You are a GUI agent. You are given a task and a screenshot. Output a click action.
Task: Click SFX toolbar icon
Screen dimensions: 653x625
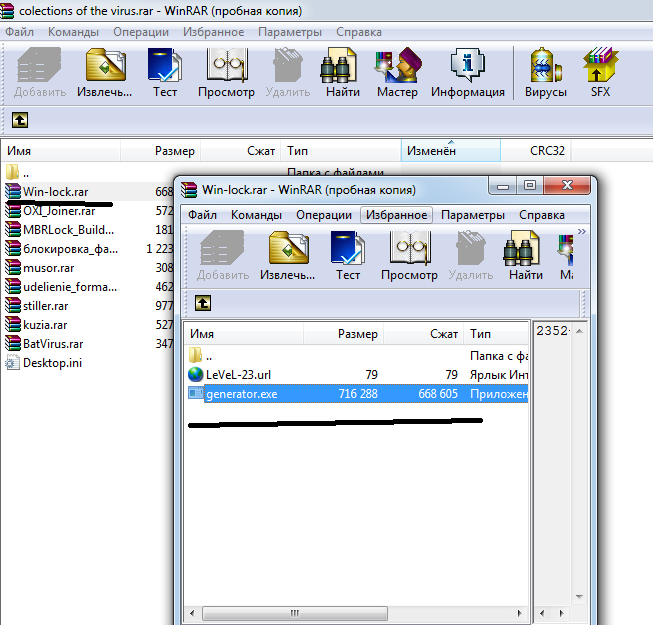click(x=600, y=73)
